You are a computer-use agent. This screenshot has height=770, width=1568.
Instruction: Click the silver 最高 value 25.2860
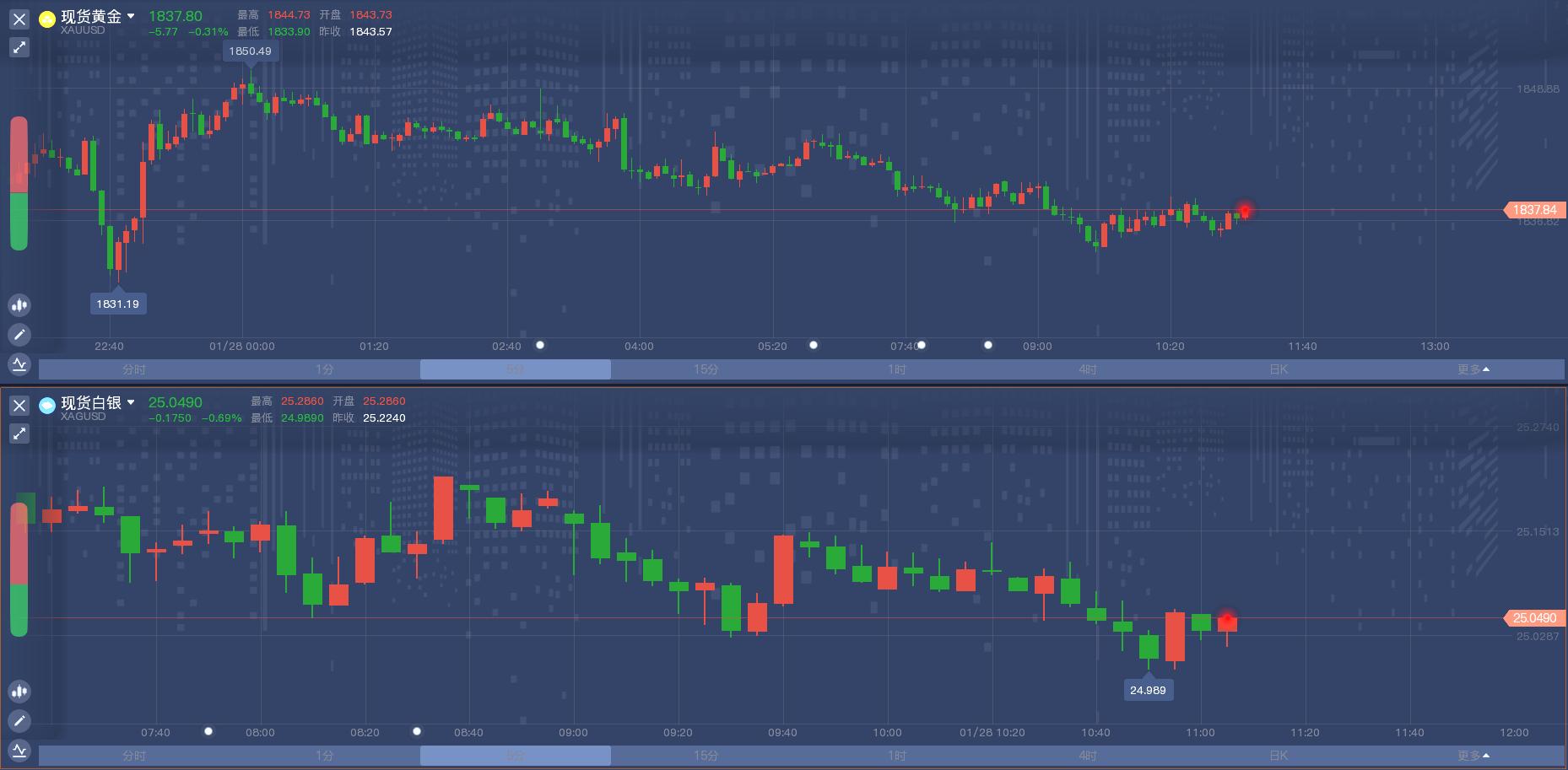(x=302, y=401)
